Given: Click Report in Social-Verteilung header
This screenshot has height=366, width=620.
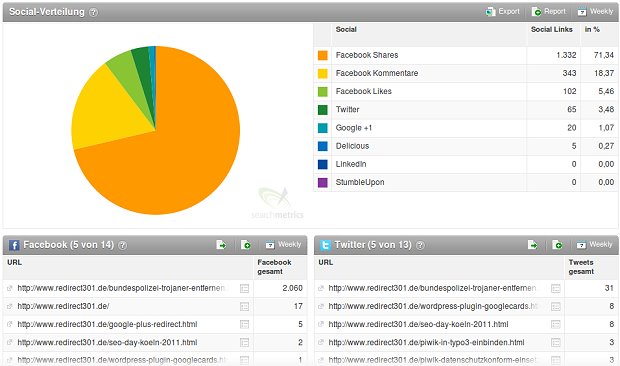Looking at the screenshot, I should pos(549,12).
